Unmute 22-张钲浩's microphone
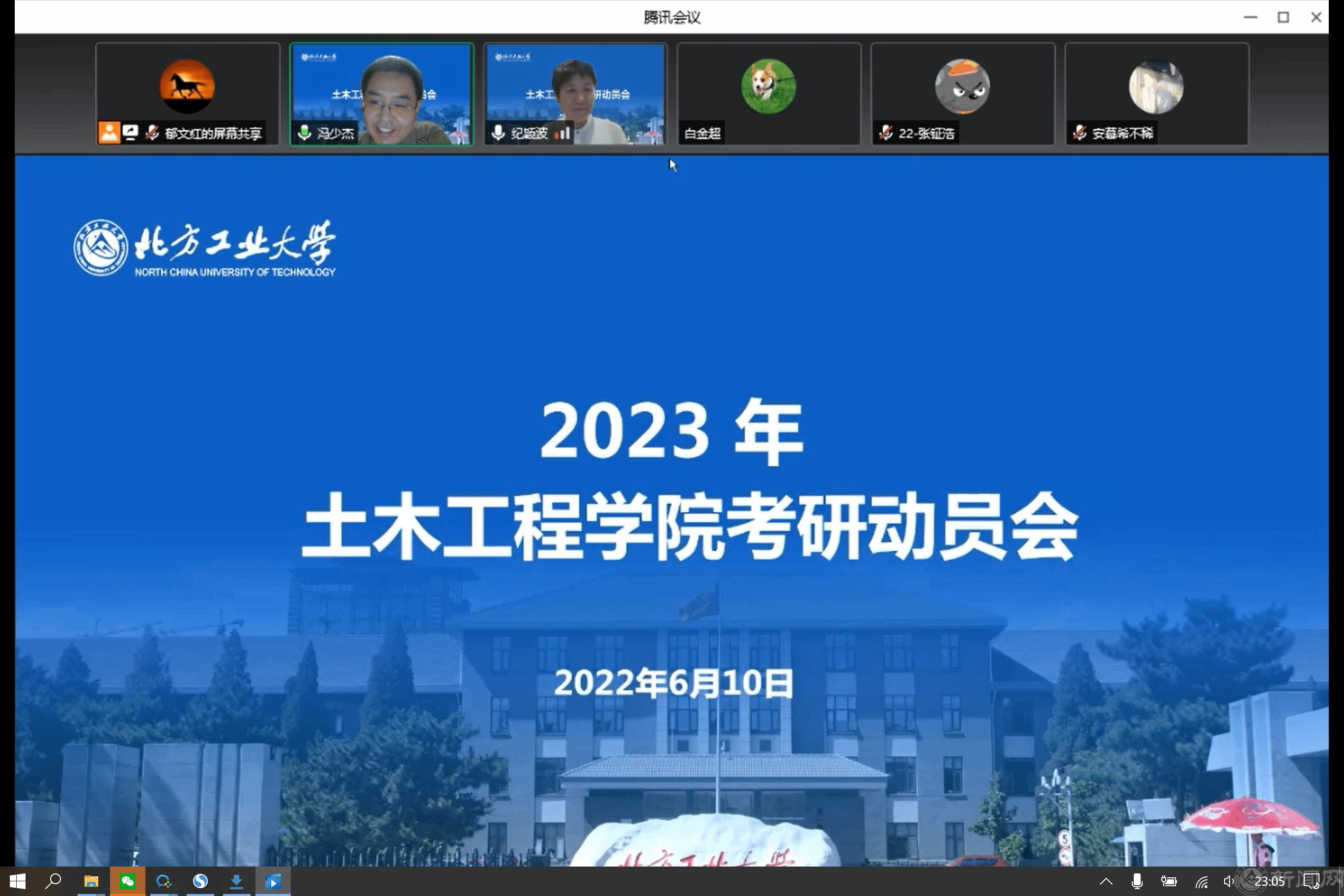Image resolution: width=1344 pixels, height=896 pixels. point(885,134)
